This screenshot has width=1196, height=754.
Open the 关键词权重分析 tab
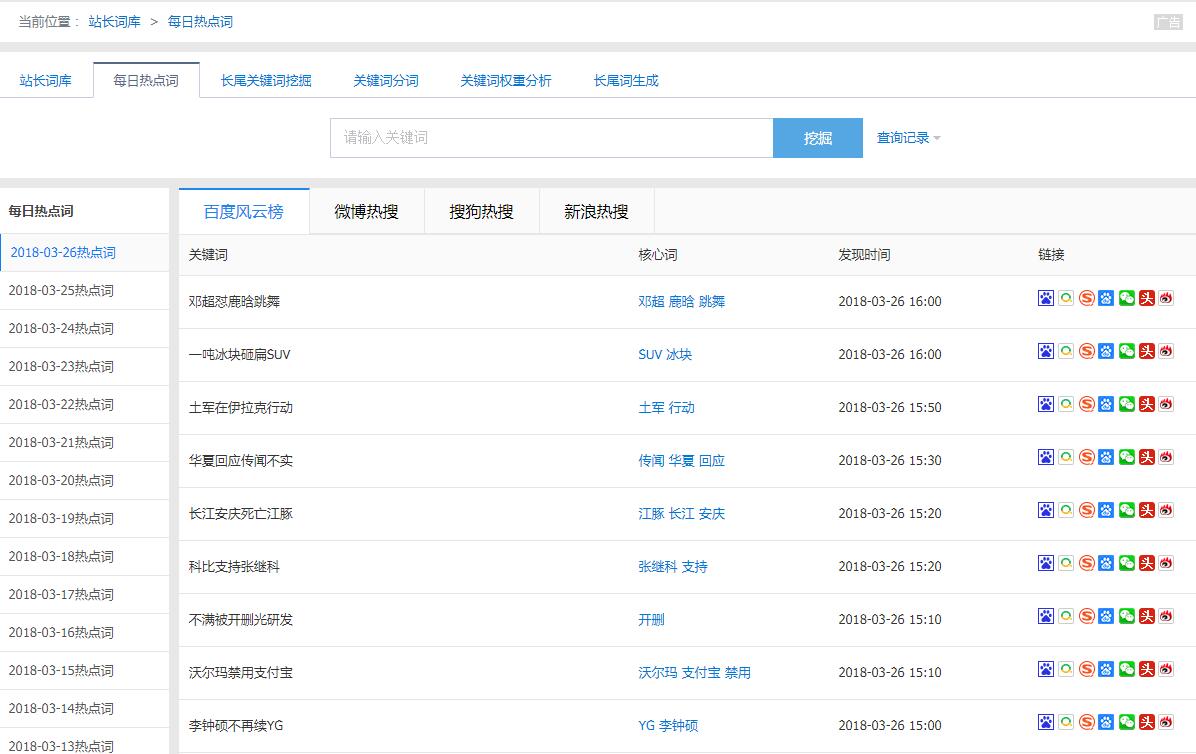point(506,79)
